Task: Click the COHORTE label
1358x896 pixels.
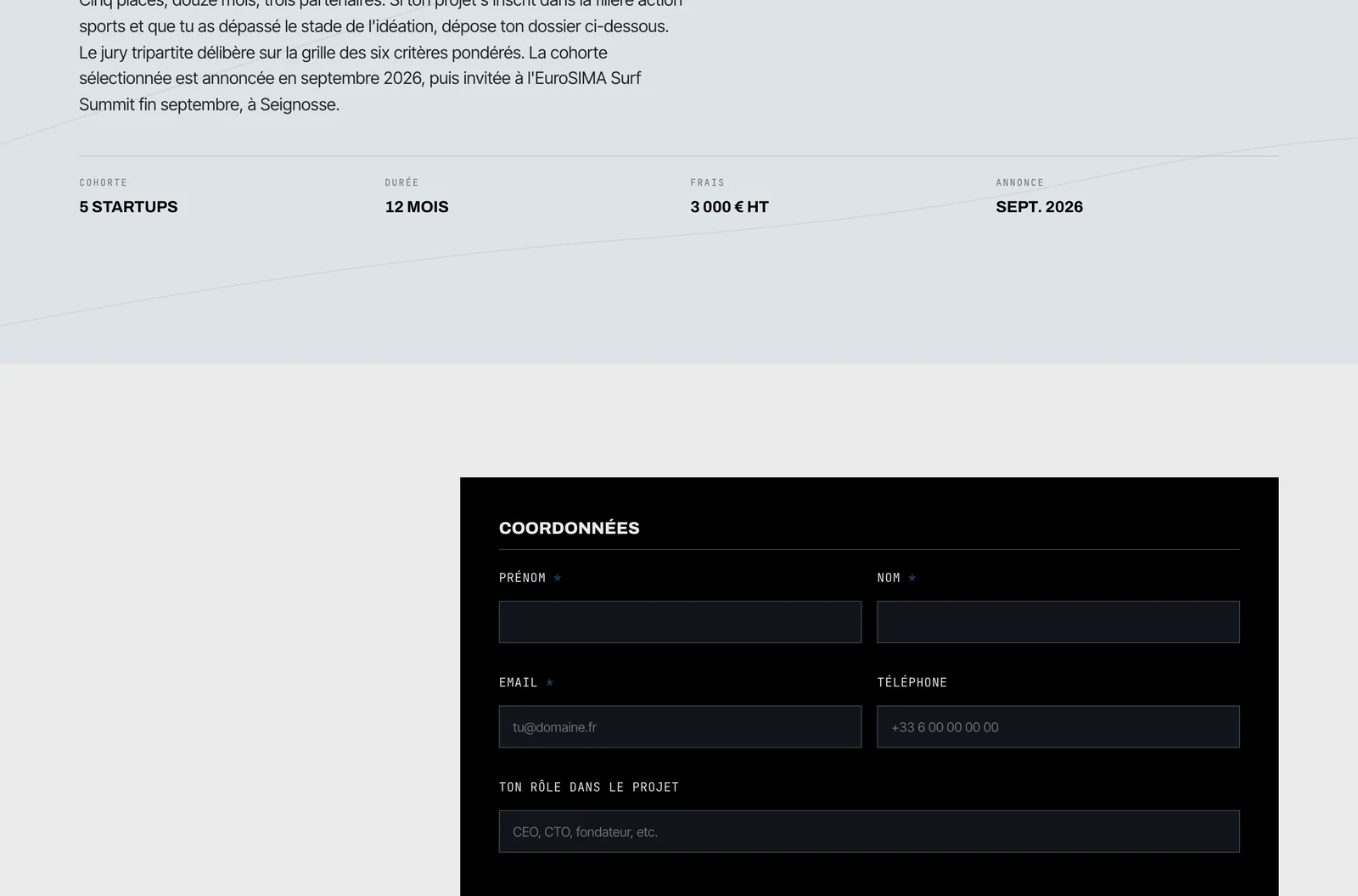Action: (x=103, y=182)
